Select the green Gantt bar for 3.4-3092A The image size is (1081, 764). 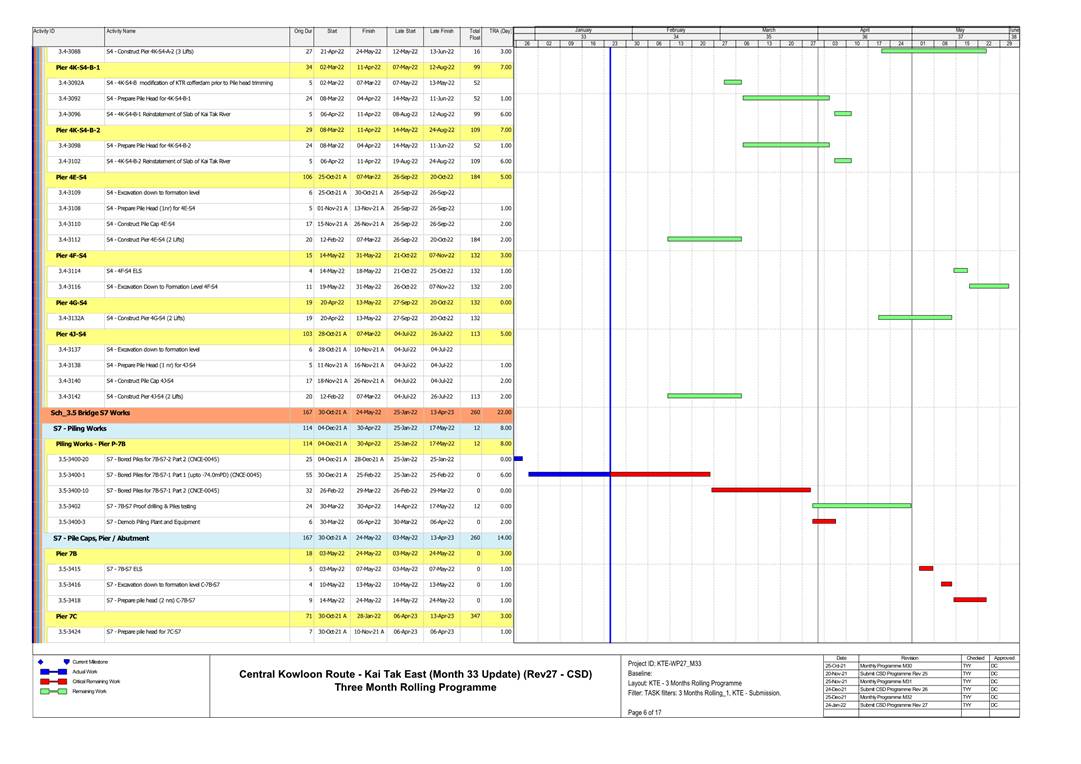point(733,82)
